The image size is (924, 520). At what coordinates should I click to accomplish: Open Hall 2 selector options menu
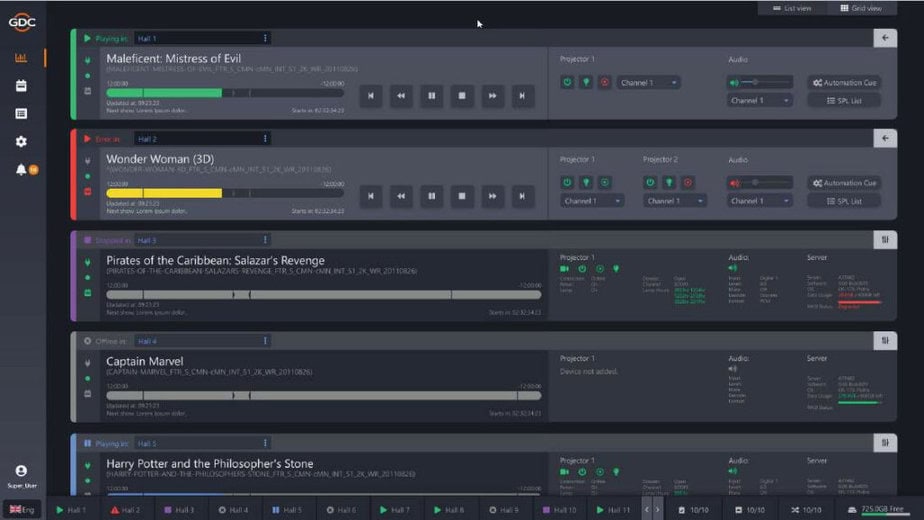(x=265, y=139)
